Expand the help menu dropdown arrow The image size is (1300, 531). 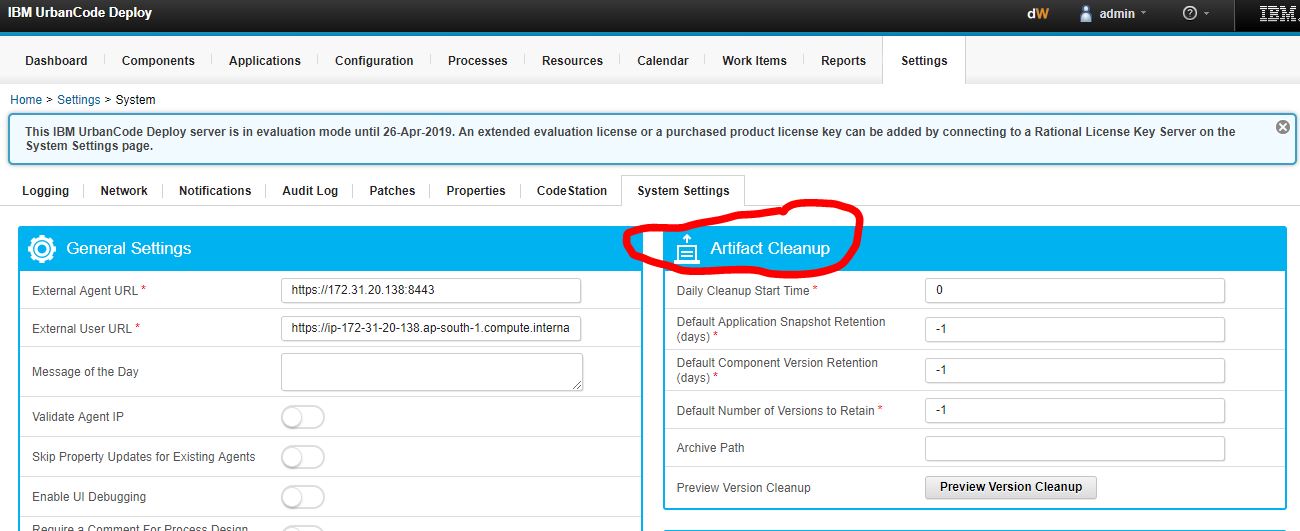[1207, 14]
